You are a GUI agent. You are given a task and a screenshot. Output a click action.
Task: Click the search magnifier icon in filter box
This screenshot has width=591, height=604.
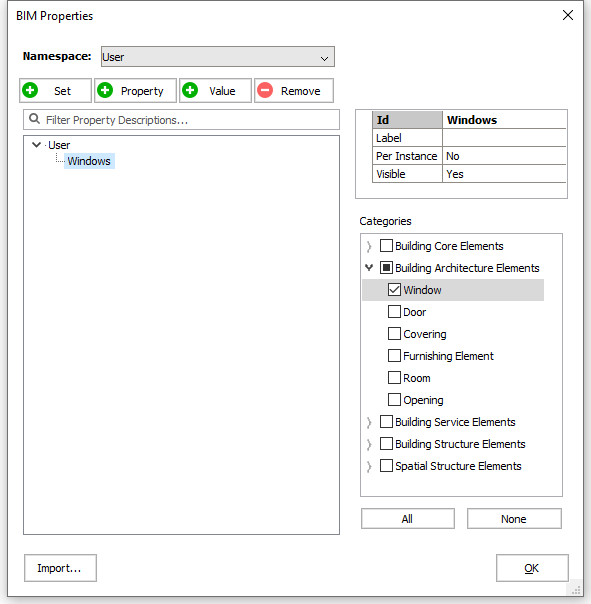click(x=35, y=119)
